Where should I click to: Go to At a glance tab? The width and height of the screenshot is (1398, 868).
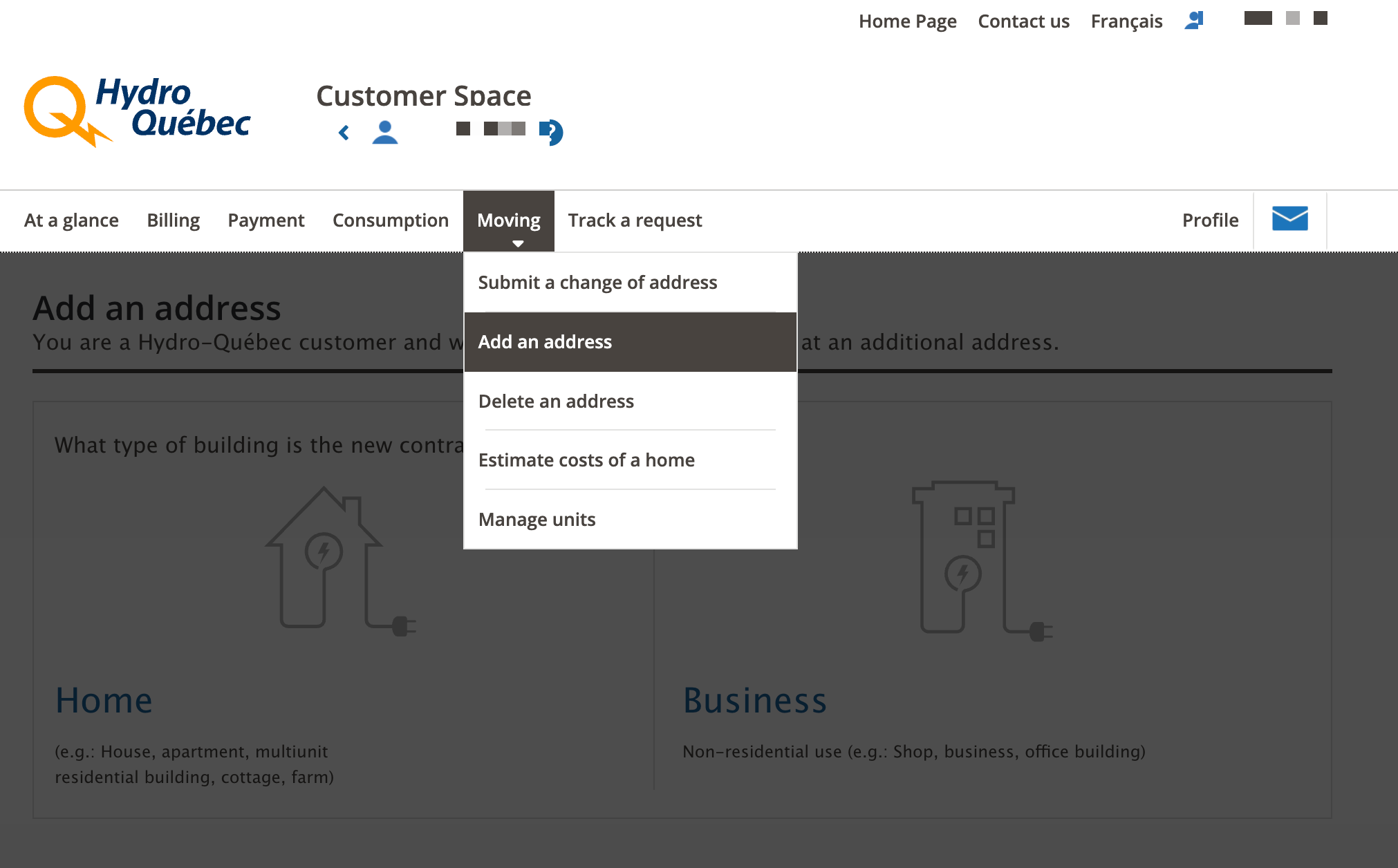click(x=71, y=220)
